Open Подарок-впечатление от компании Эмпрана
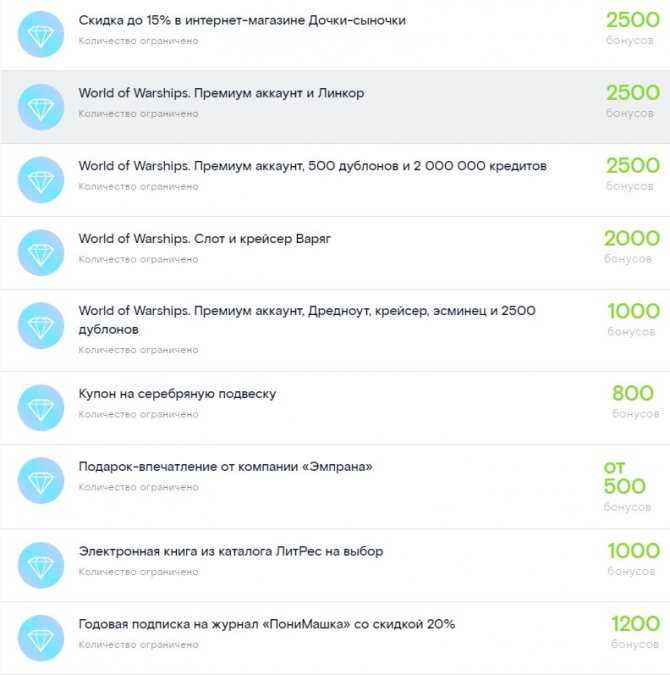Screen dimensions: 670x675 (226, 467)
